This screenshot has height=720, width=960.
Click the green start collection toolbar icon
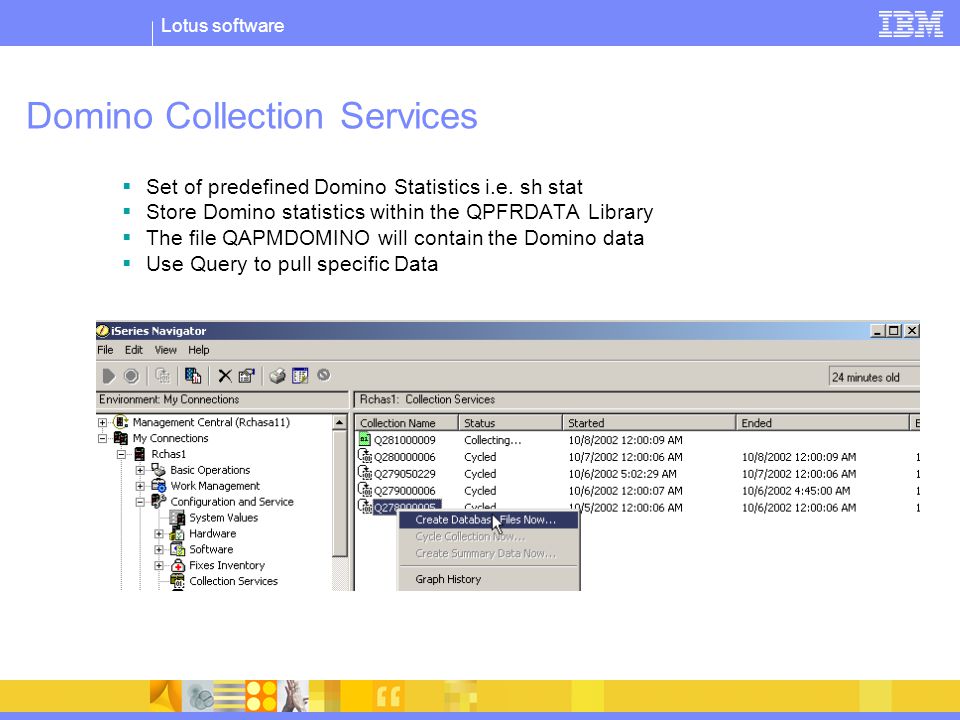click(108, 376)
